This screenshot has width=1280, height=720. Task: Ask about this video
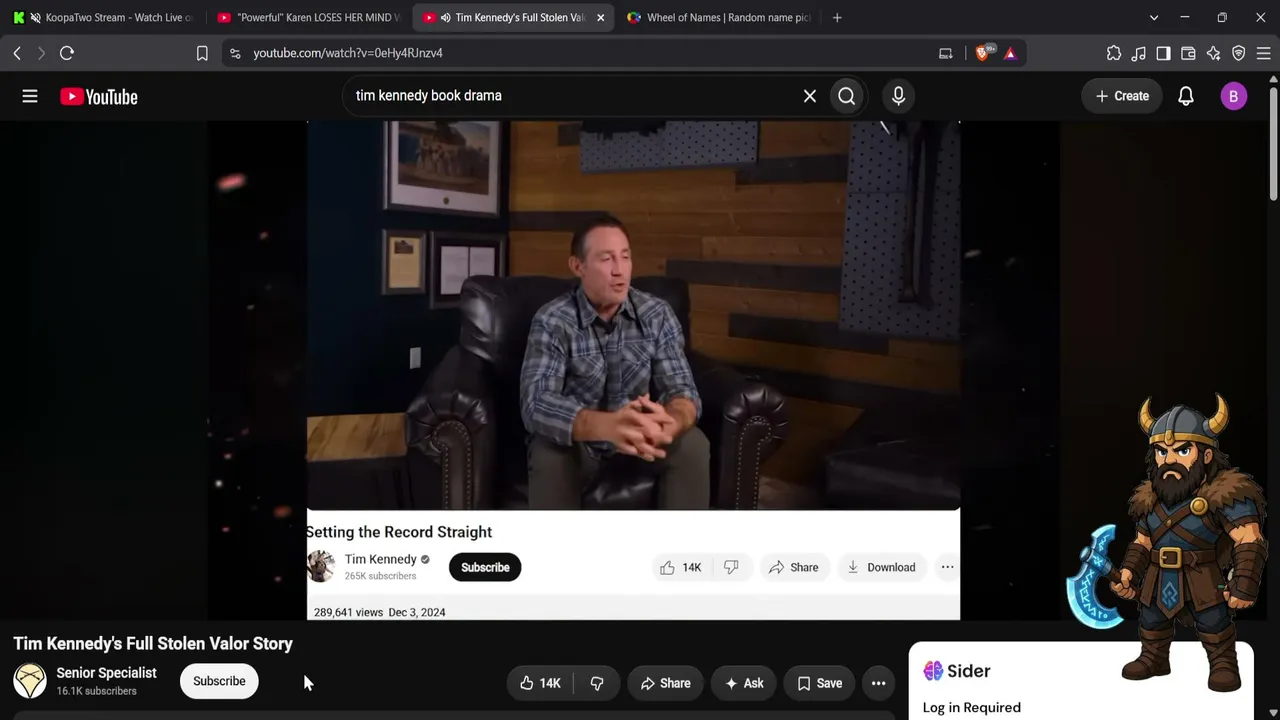point(744,683)
